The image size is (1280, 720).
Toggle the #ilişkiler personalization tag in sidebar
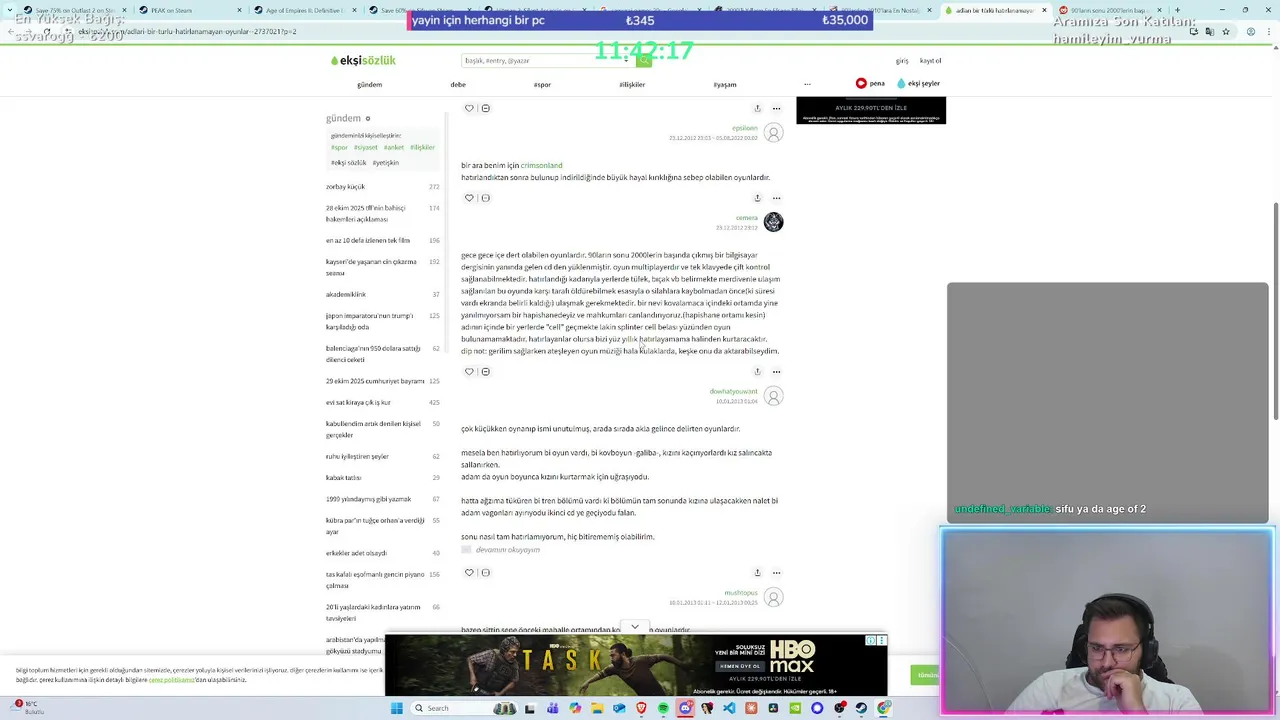pyautogui.click(x=422, y=147)
